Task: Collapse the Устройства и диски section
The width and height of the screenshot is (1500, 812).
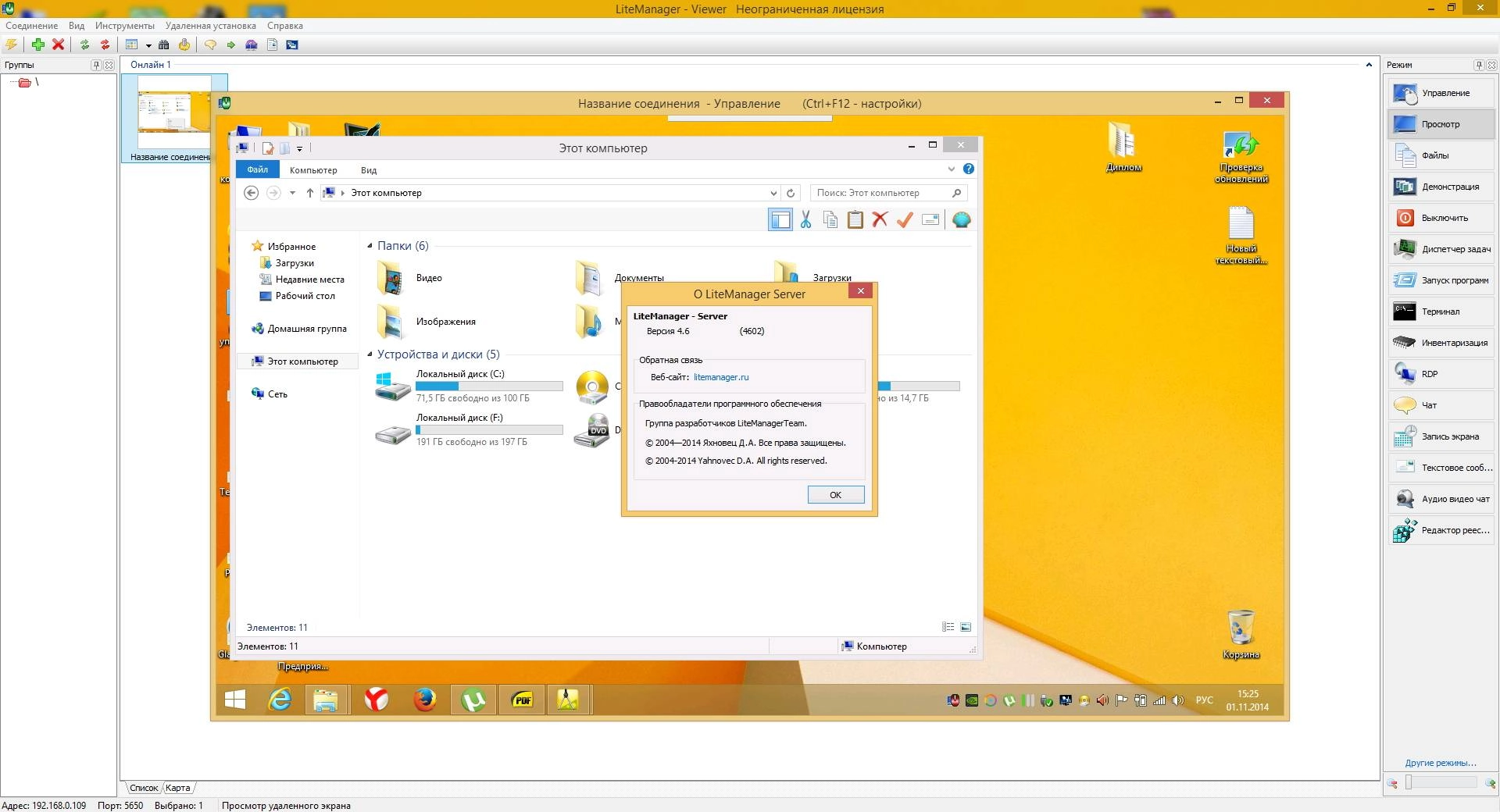Action: pos(370,354)
